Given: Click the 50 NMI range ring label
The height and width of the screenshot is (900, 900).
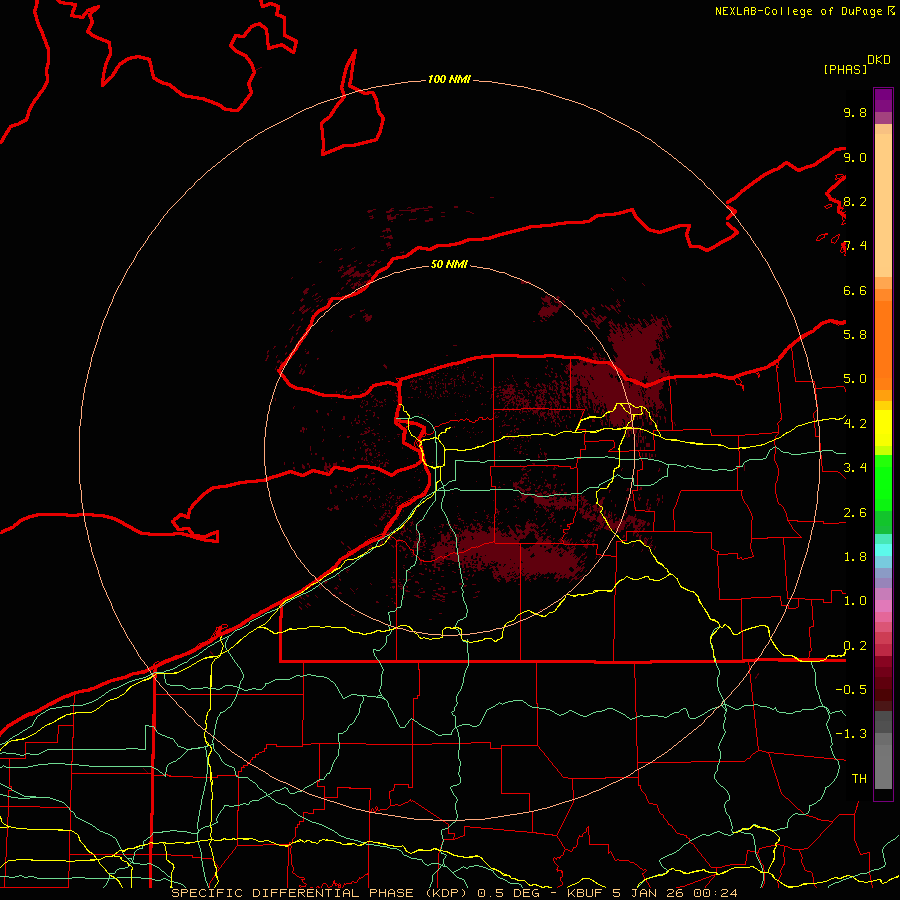Looking at the screenshot, I should (x=449, y=264).
